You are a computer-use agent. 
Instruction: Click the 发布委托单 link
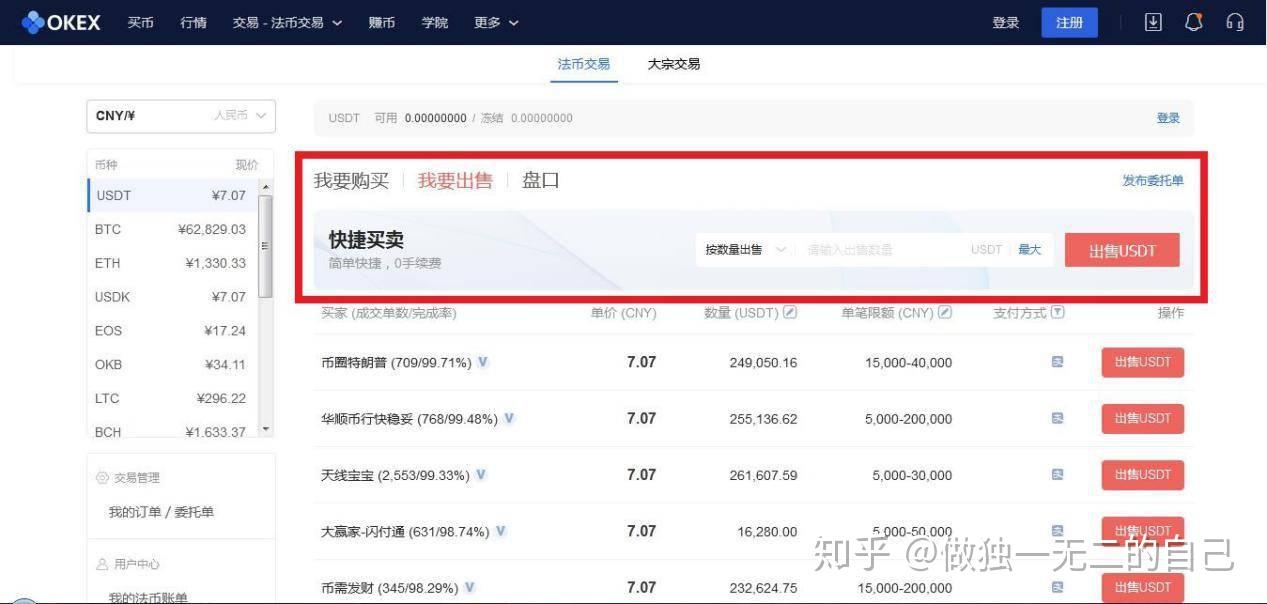pos(1152,181)
